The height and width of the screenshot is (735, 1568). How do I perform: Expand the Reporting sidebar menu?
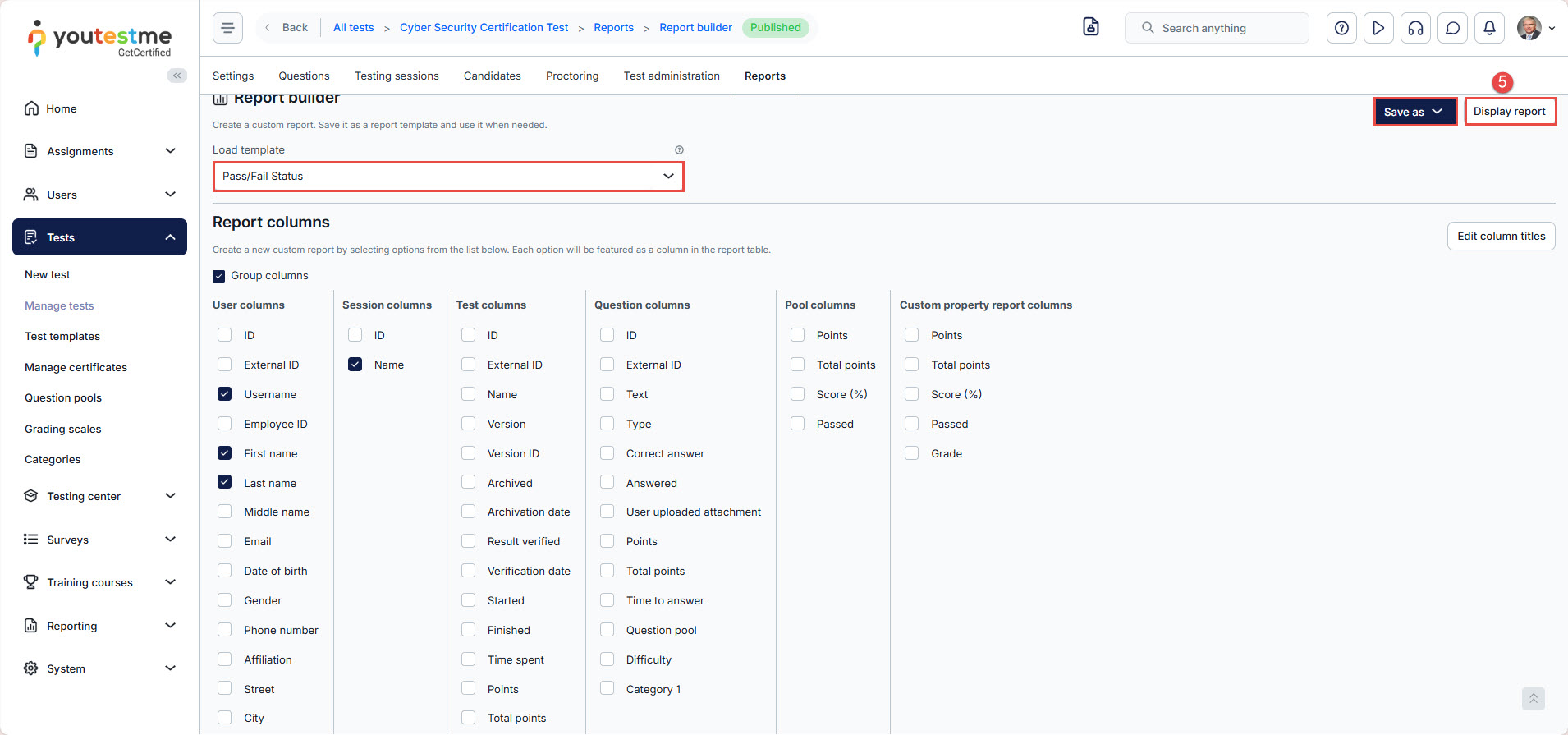coord(99,626)
